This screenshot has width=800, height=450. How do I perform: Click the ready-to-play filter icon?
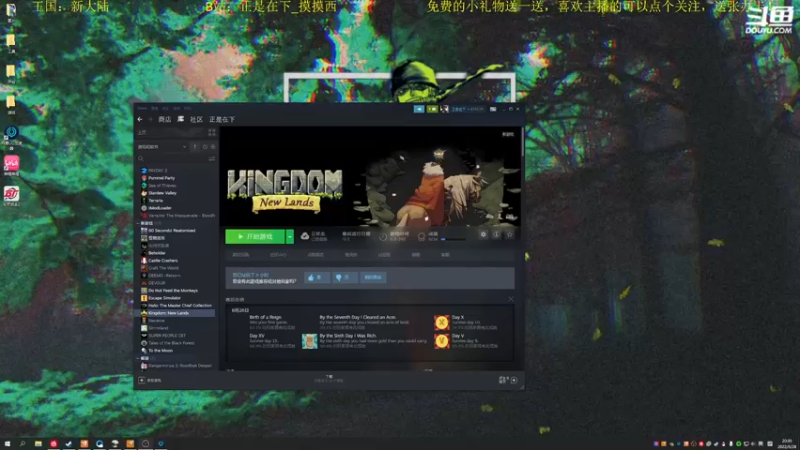tap(213, 147)
